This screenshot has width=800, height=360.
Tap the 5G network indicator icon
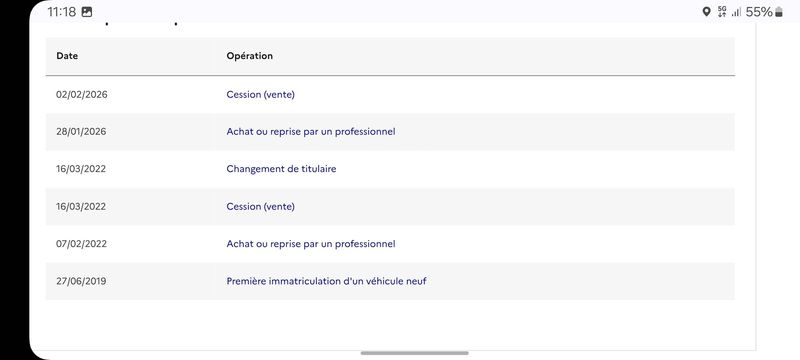coord(721,12)
